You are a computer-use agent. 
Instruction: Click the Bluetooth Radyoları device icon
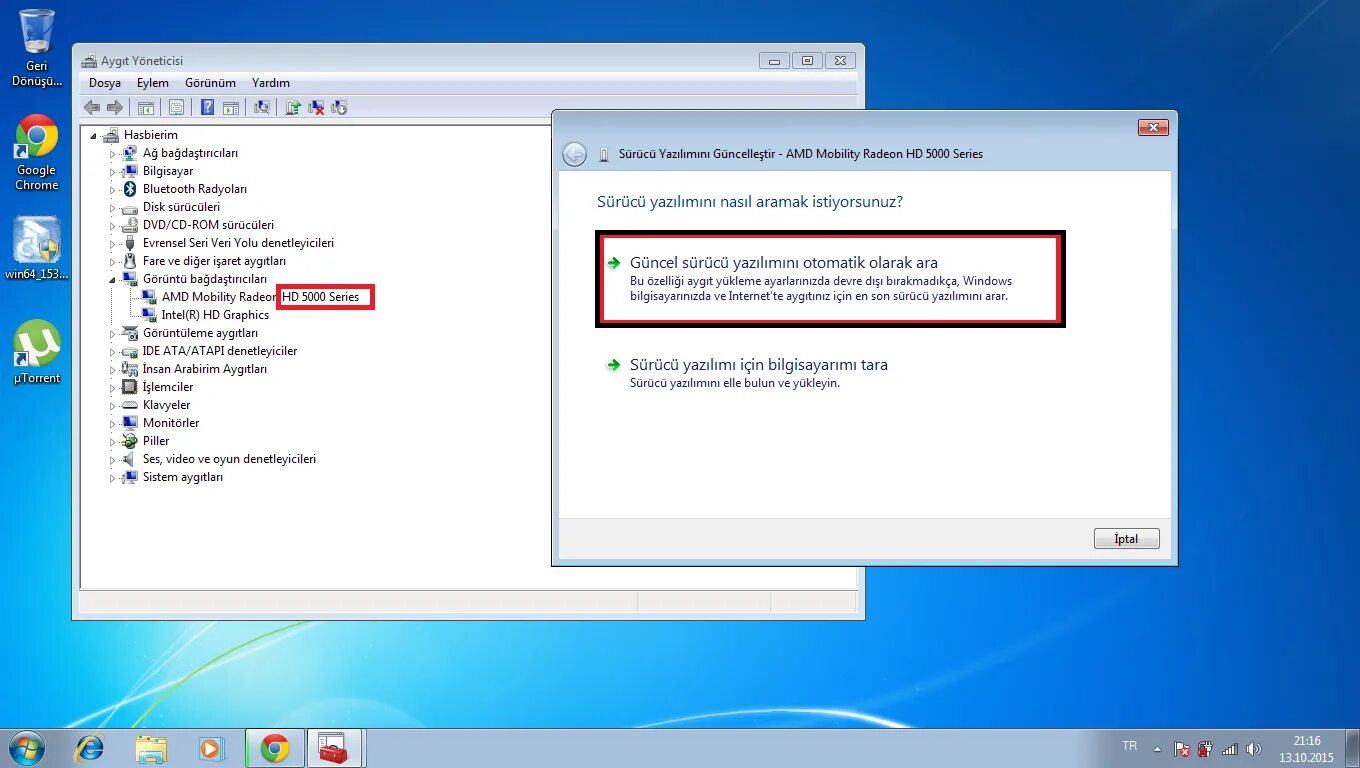(129, 189)
